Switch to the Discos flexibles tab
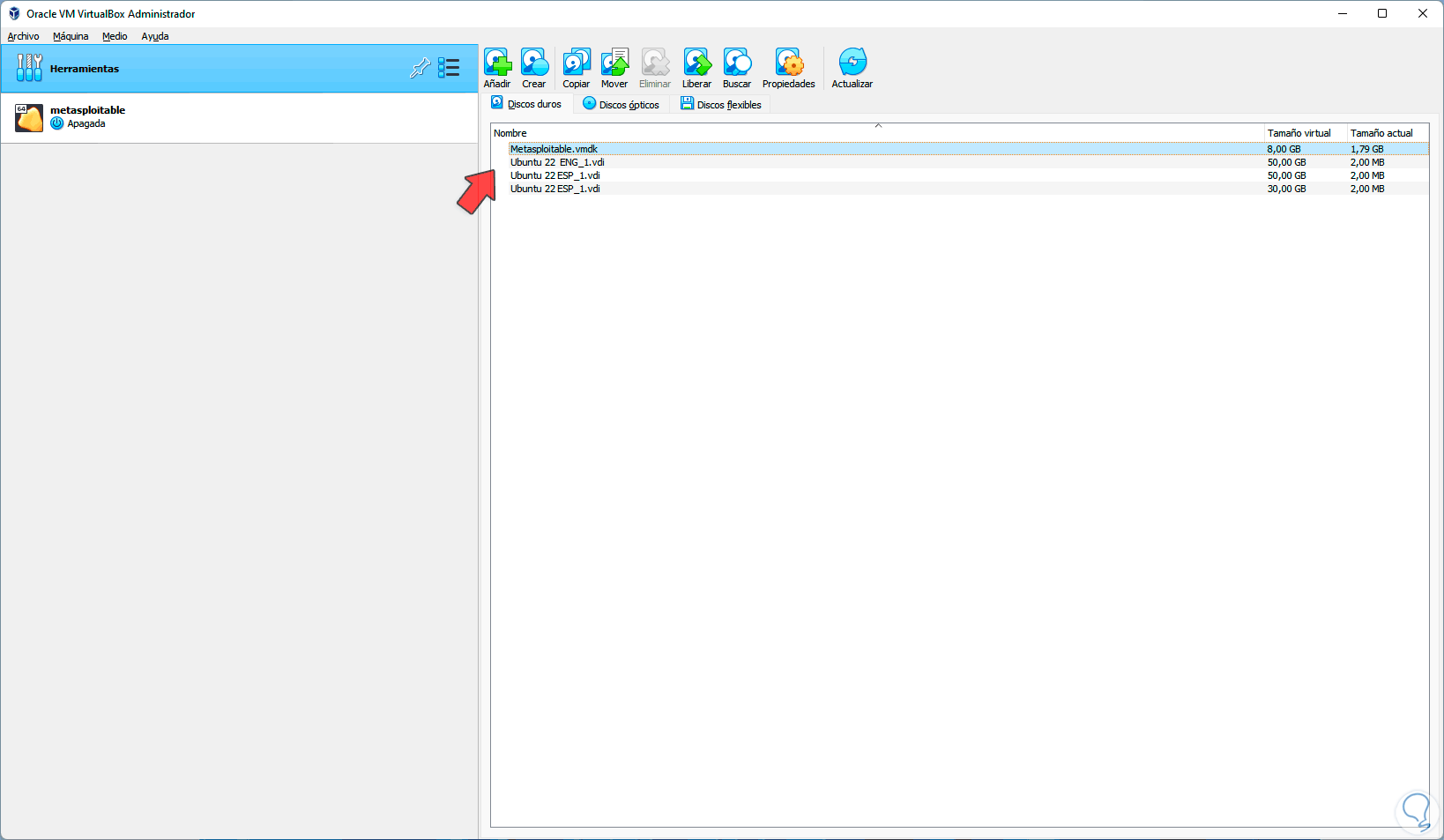The width and height of the screenshot is (1444, 840). 721,104
